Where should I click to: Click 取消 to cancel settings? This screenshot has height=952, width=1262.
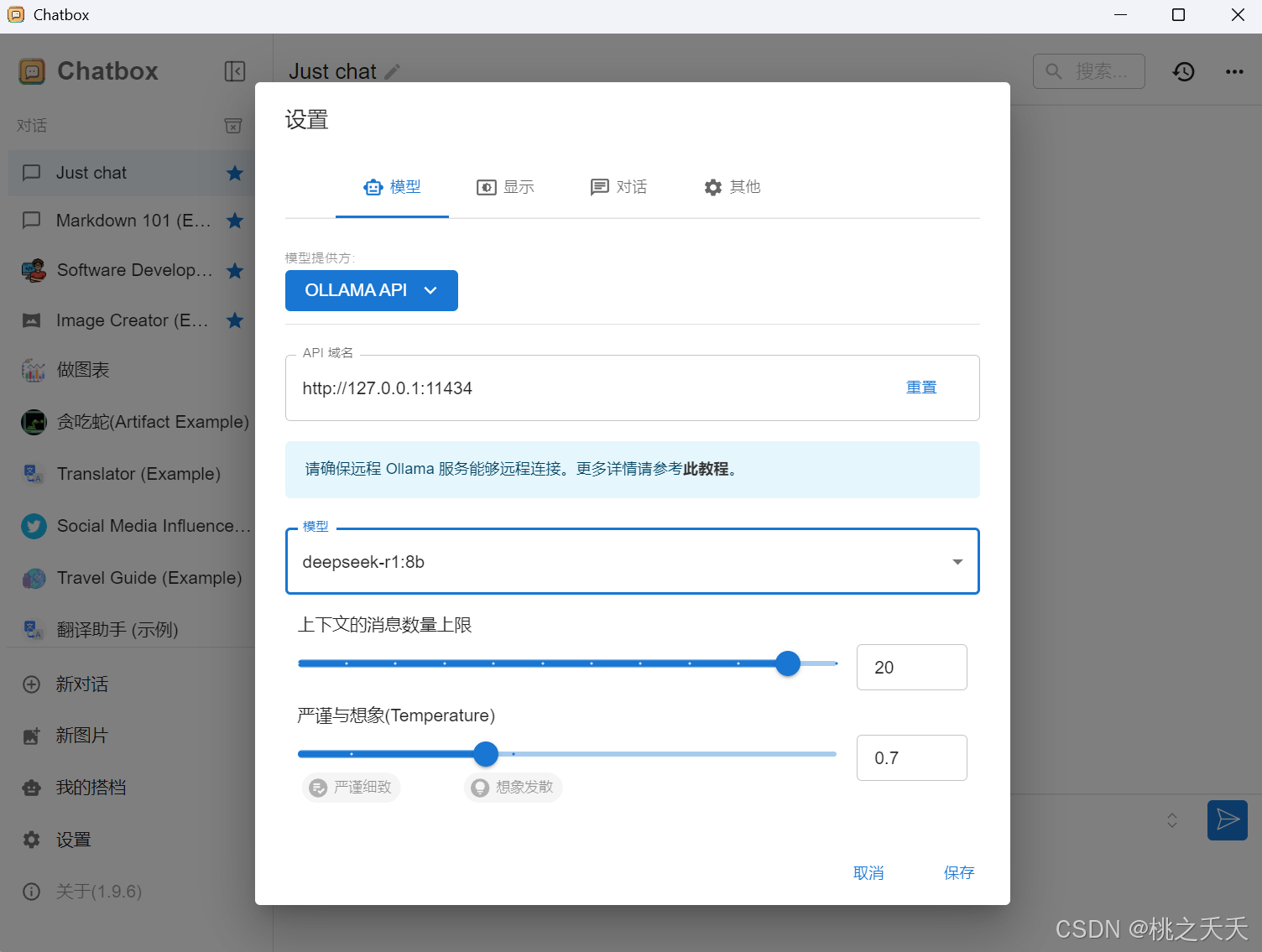click(x=868, y=873)
